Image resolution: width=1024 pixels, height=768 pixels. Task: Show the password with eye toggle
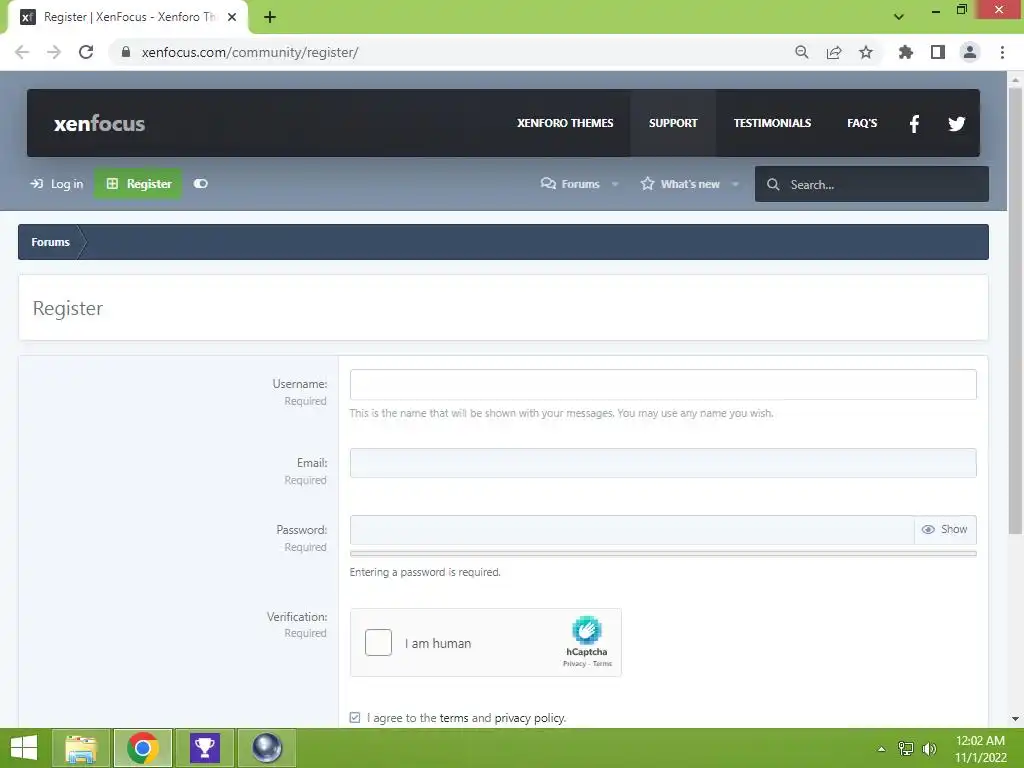pos(945,530)
